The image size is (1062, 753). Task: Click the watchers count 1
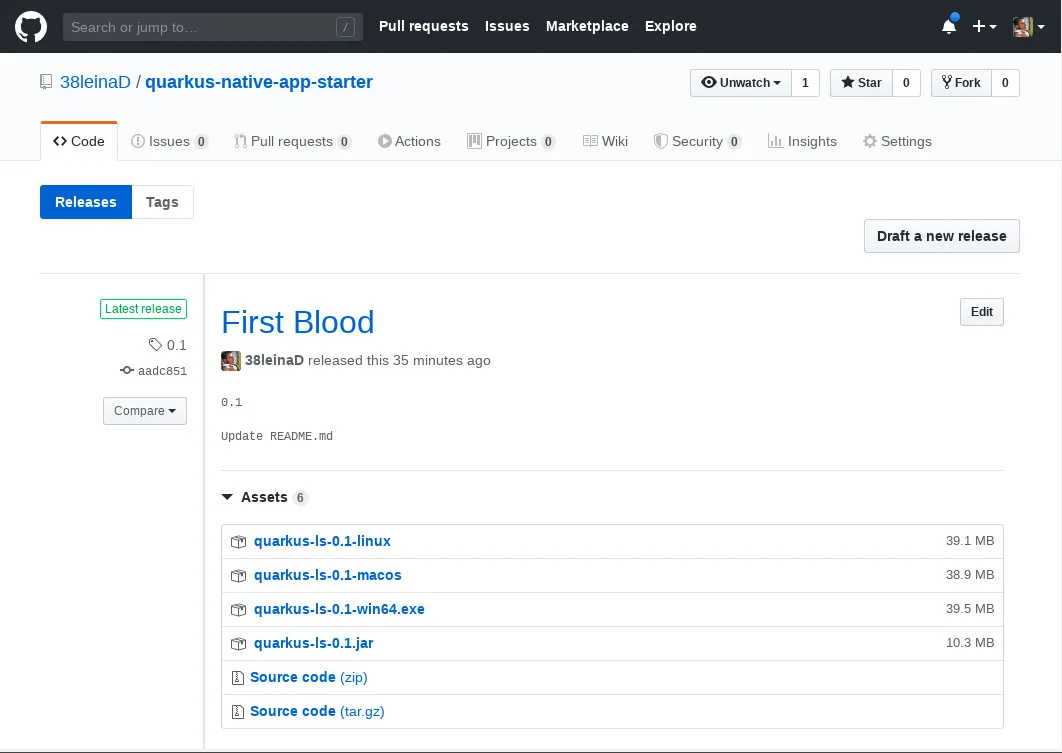pos(805,83)
